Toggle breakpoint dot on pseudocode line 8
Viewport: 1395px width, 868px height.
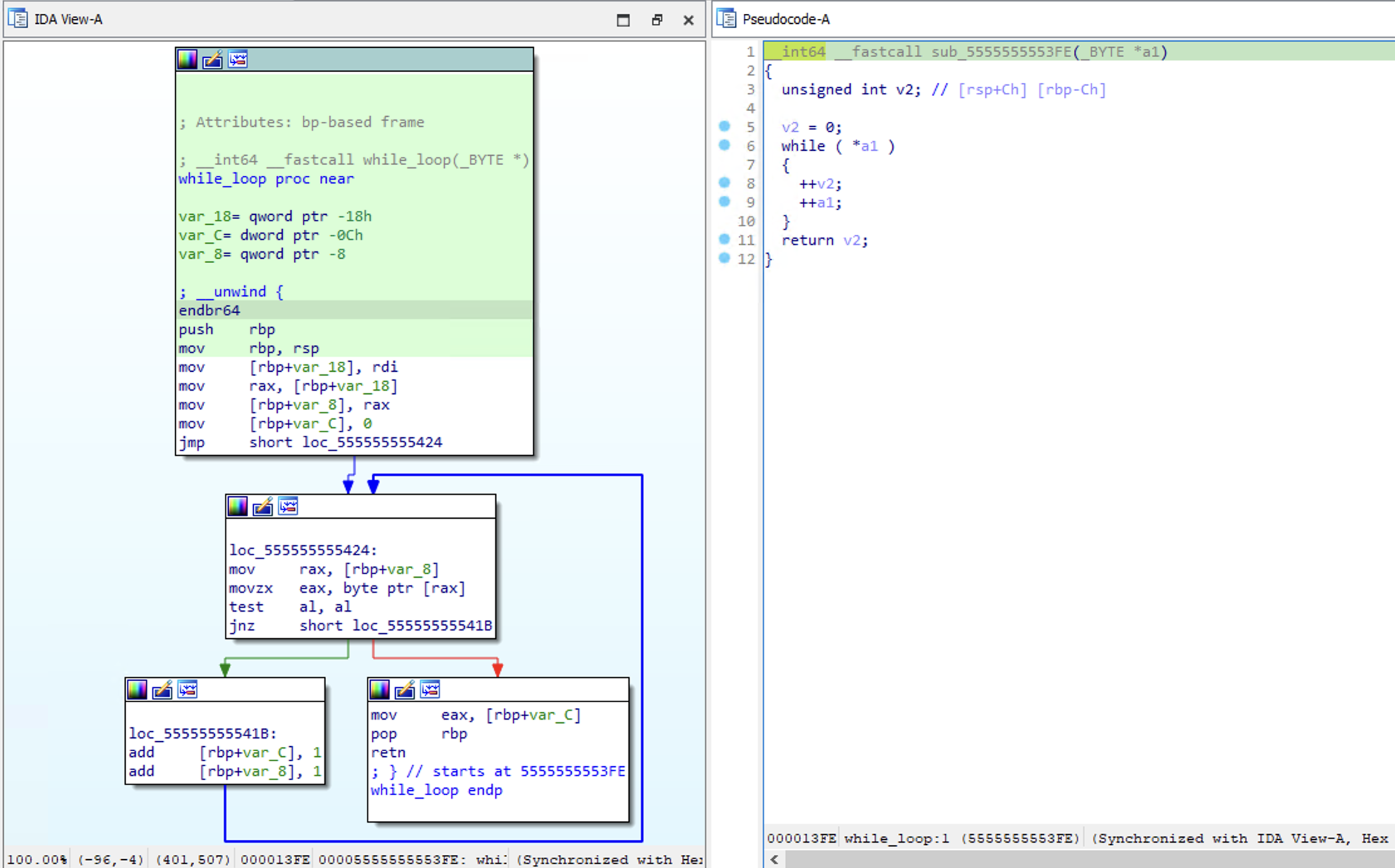(725, 183)
